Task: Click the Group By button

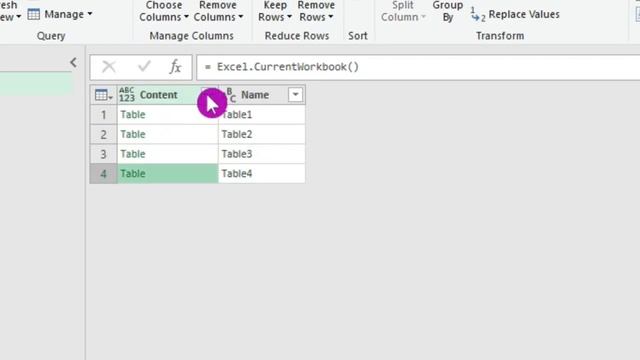Action: coord(448,11)
